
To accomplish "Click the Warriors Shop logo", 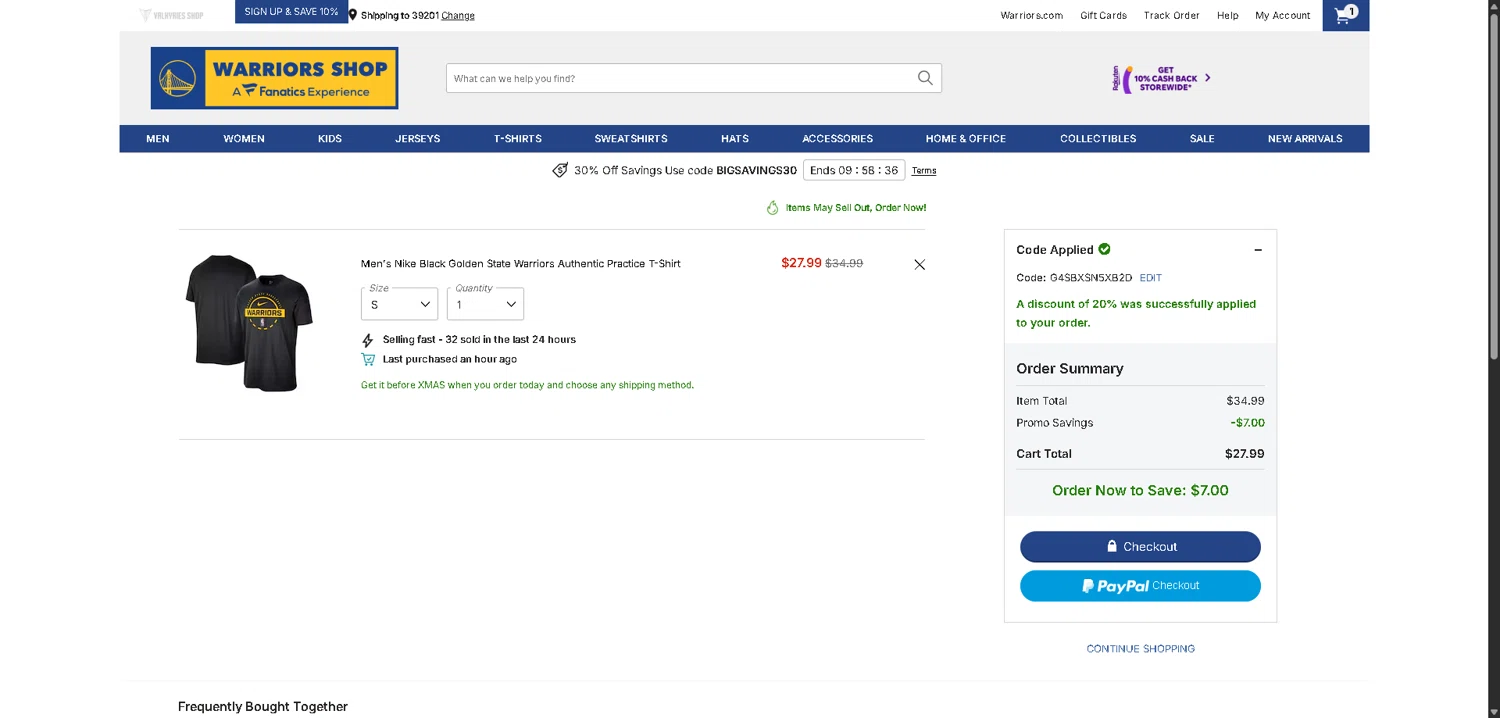I will click(x=274, y=78).
